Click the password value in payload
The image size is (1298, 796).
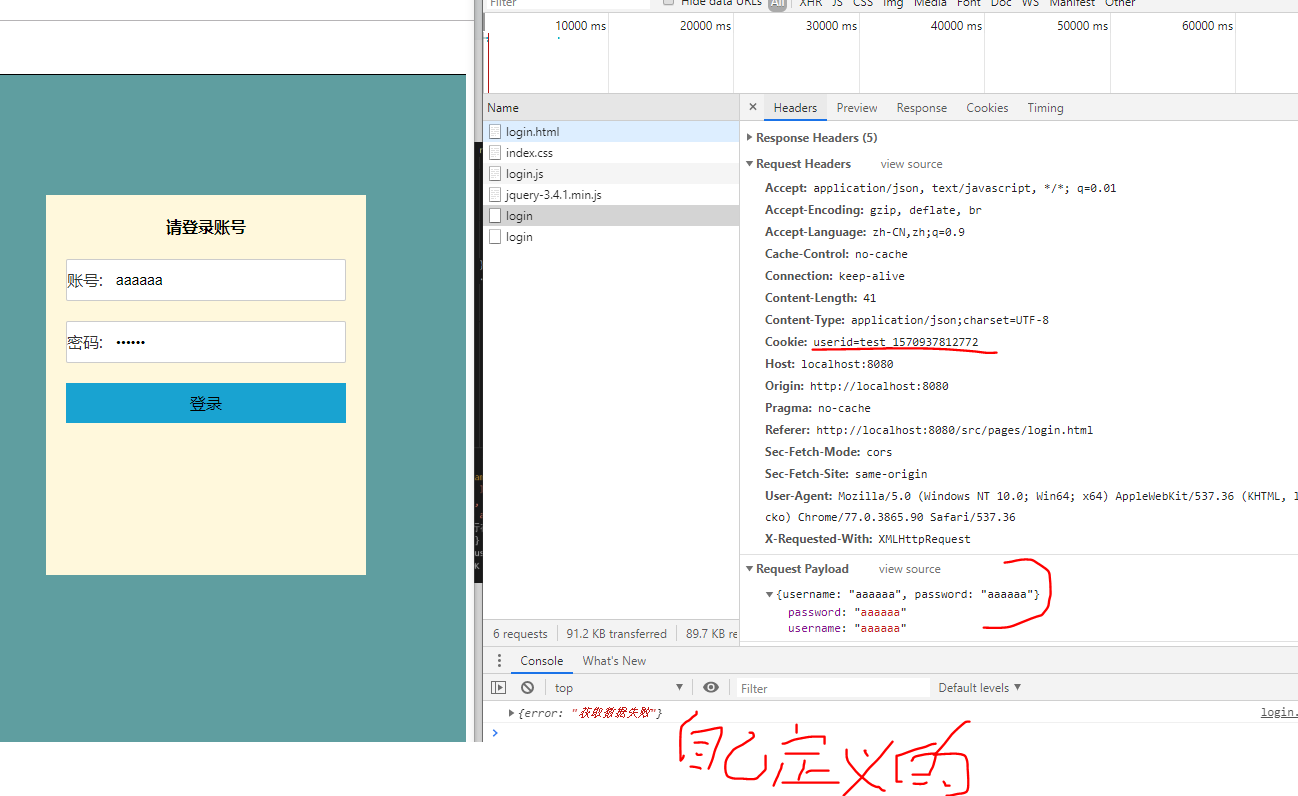[880, 612]
